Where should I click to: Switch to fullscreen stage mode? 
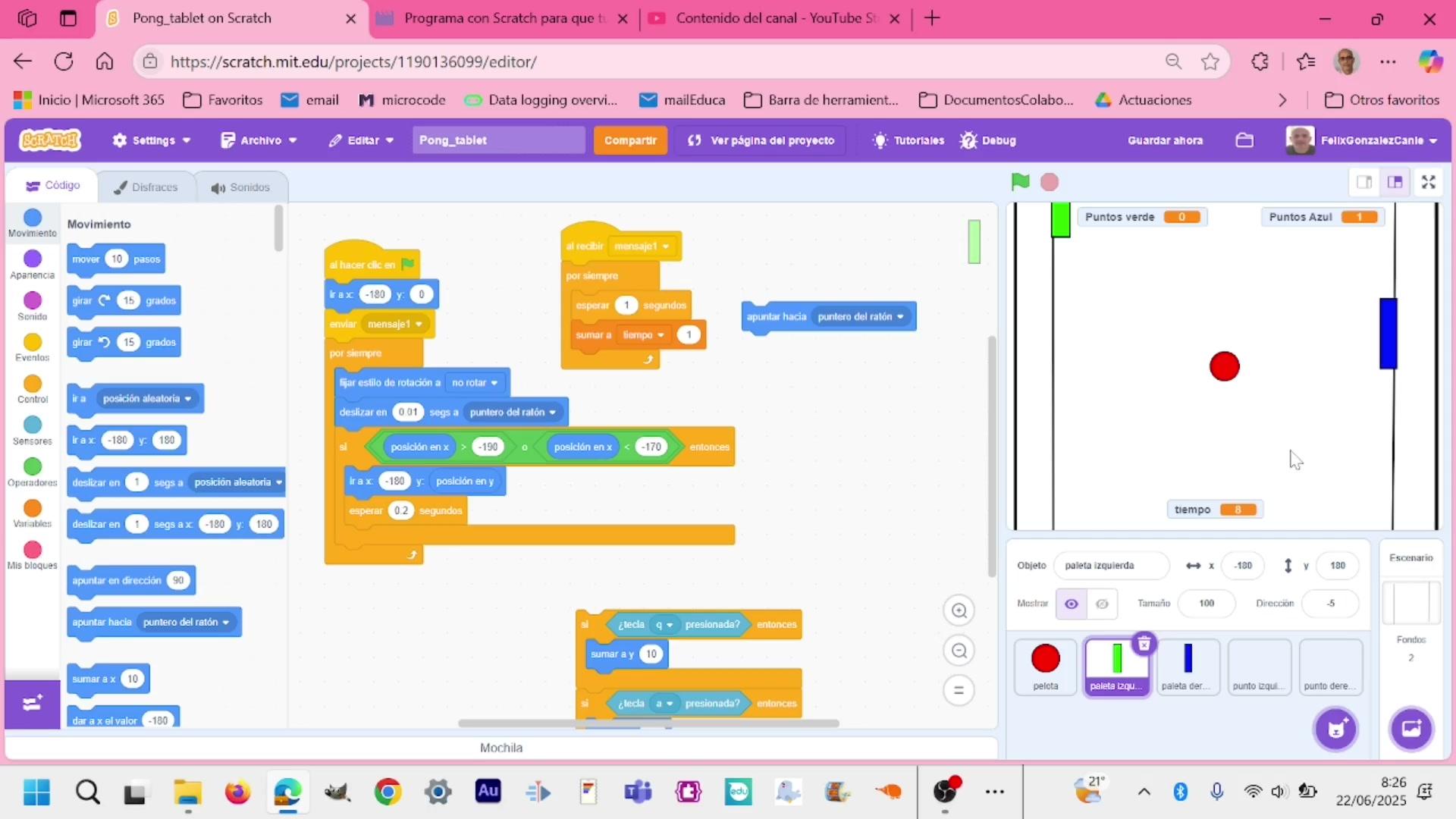point(1429,182)
